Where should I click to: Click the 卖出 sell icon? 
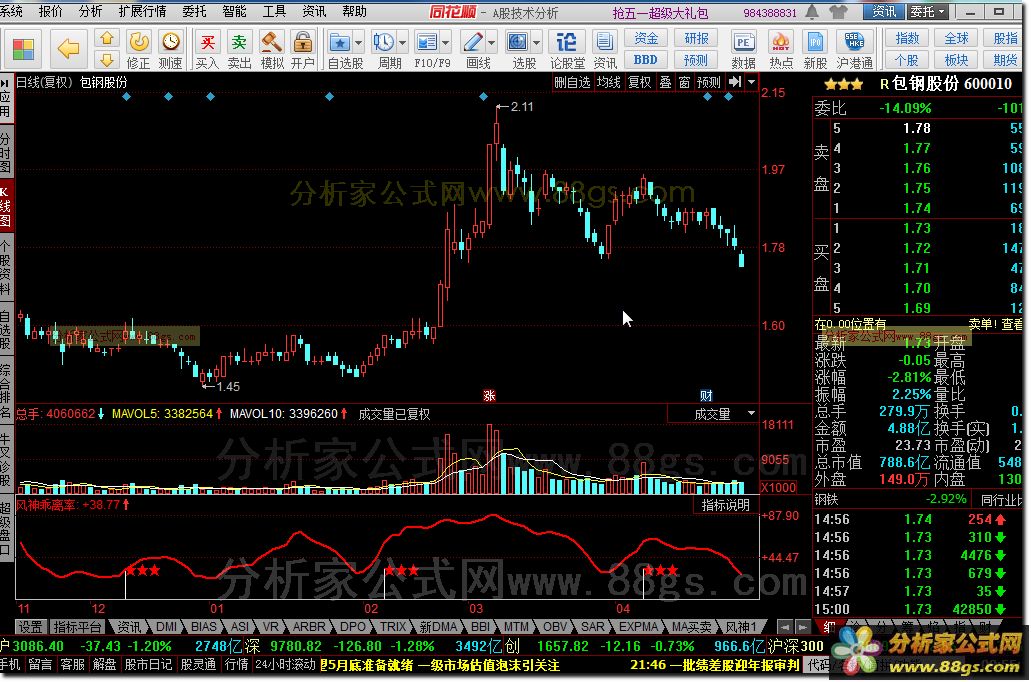click(x=239, y=49)
